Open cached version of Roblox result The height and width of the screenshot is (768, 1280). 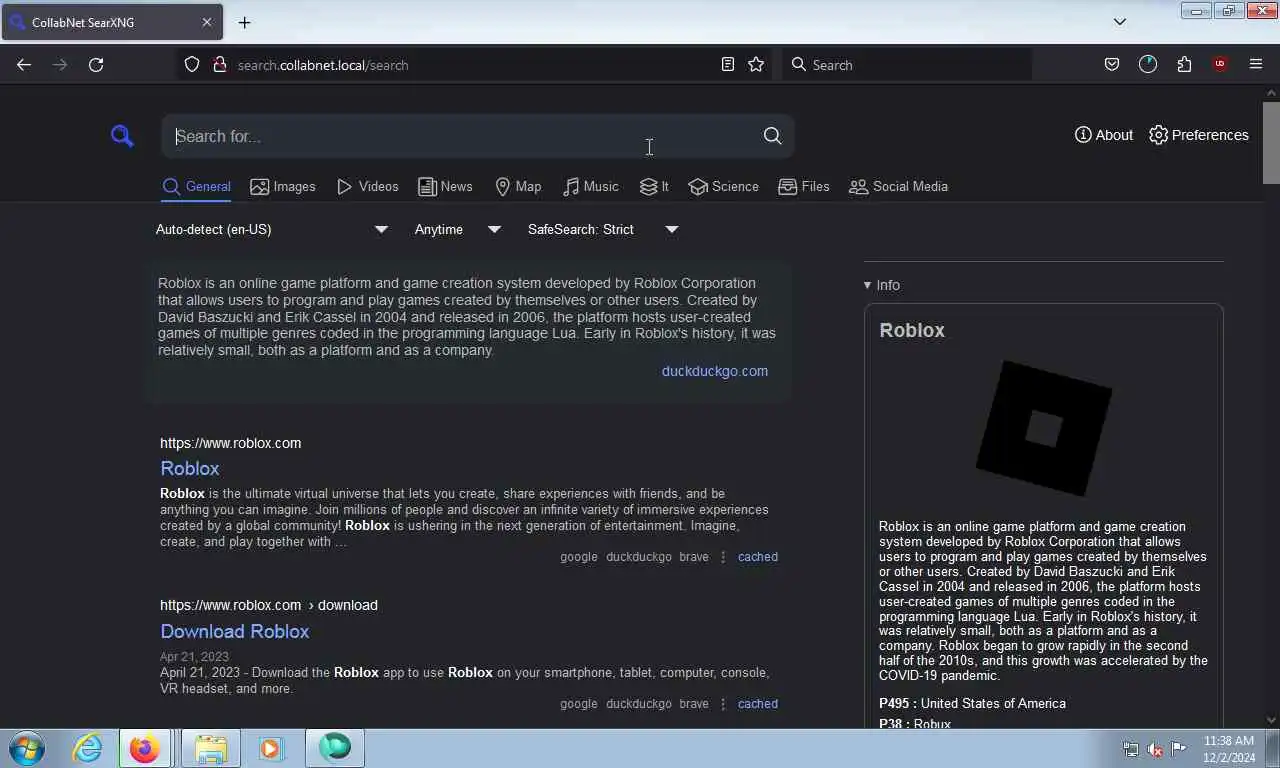click(x=758, y=557)
